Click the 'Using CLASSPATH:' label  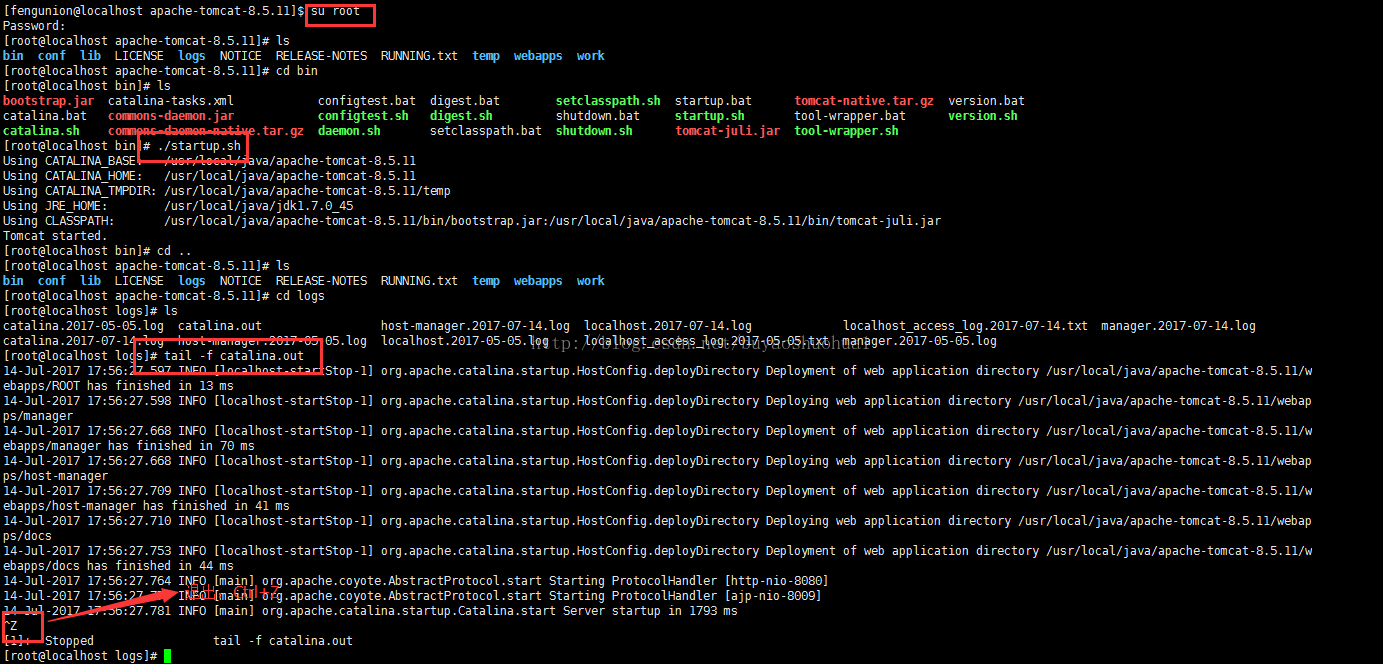58,221
